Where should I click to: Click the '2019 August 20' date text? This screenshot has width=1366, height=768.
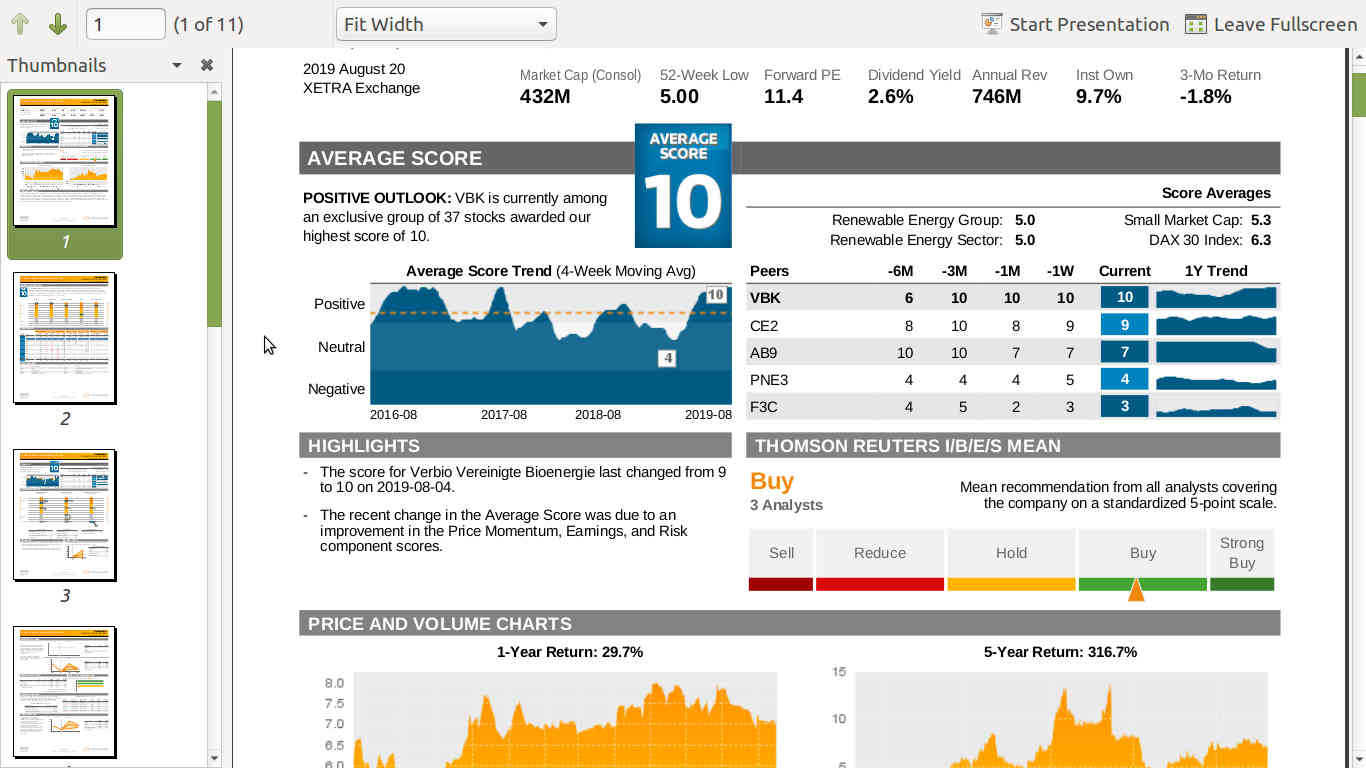point(355,69)
